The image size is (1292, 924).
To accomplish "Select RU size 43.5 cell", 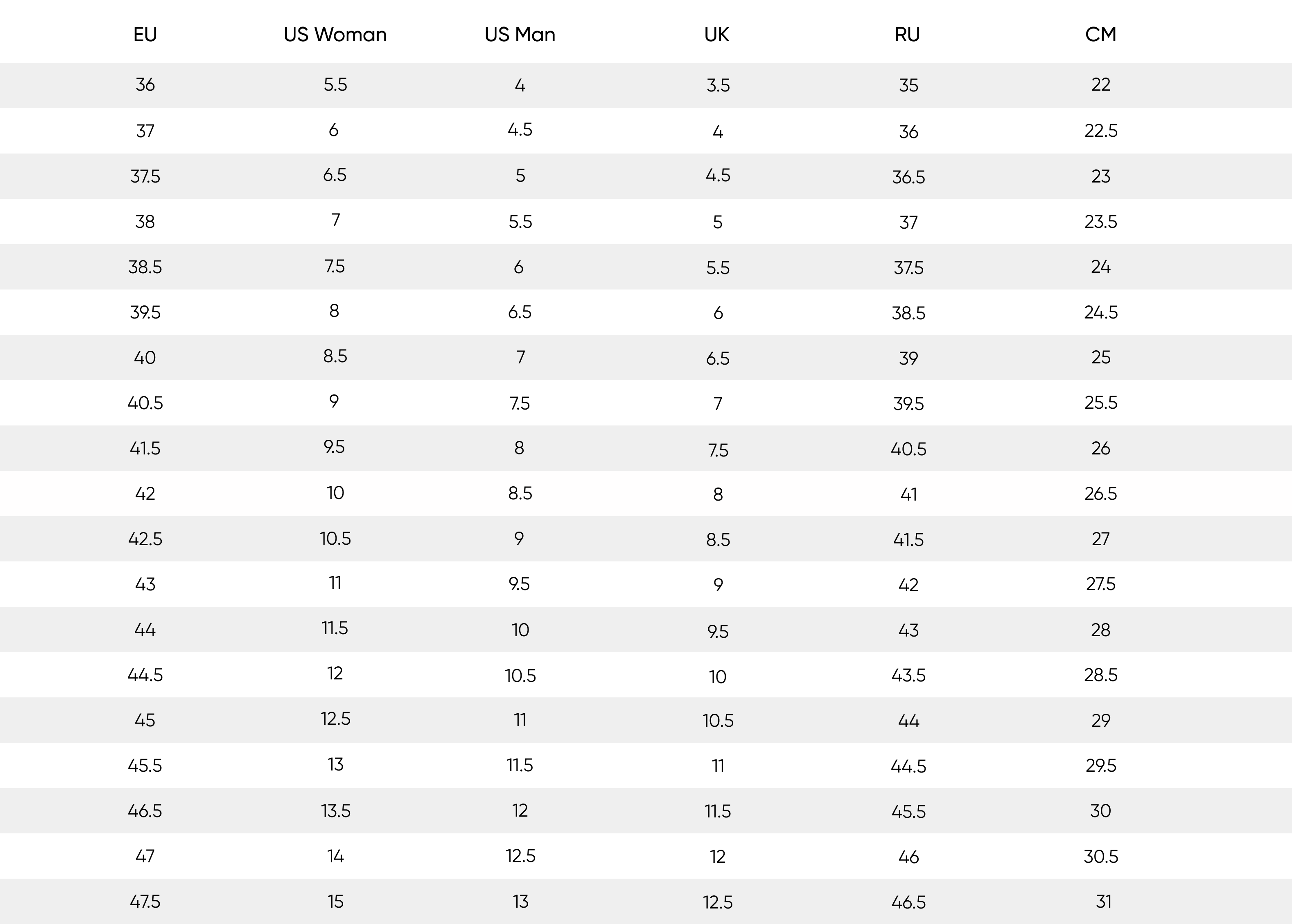I will tap(908, 675).
